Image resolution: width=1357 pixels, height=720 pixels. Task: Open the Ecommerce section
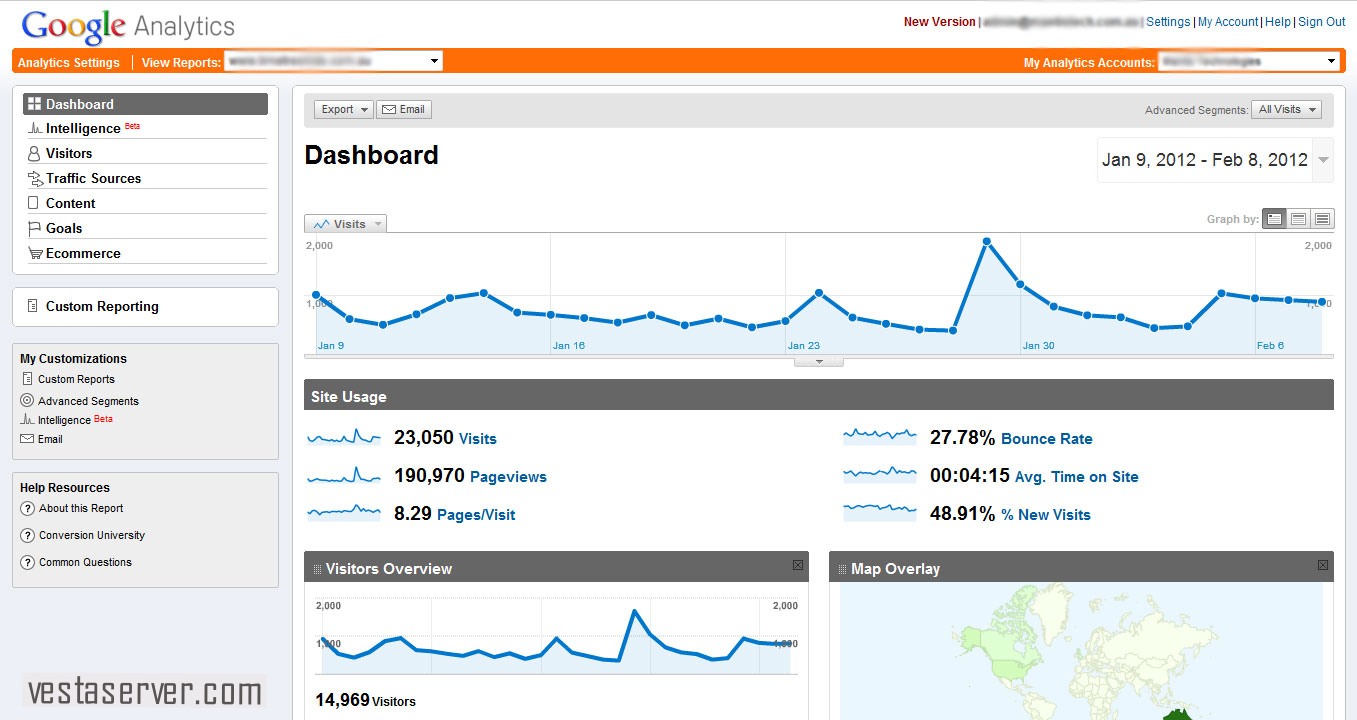click(x=83, y=253)
